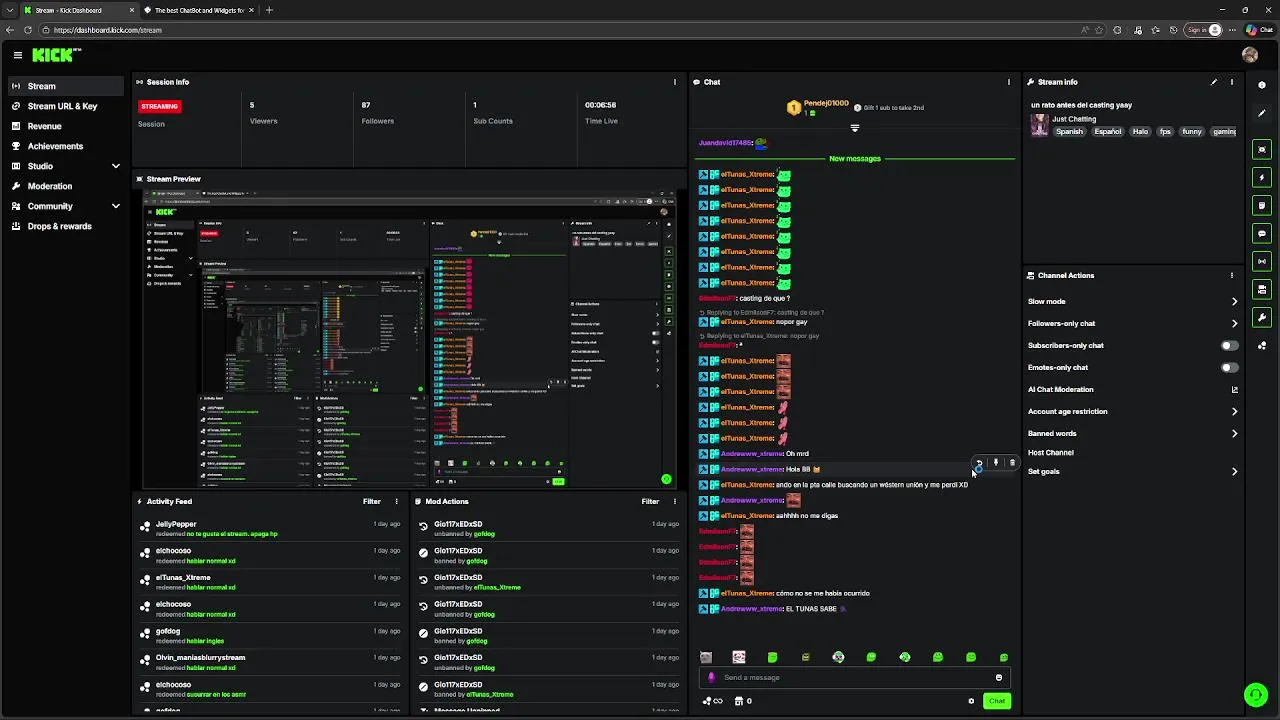
Task: Edit stream info with pencil icon
Action: point(1214,82)
